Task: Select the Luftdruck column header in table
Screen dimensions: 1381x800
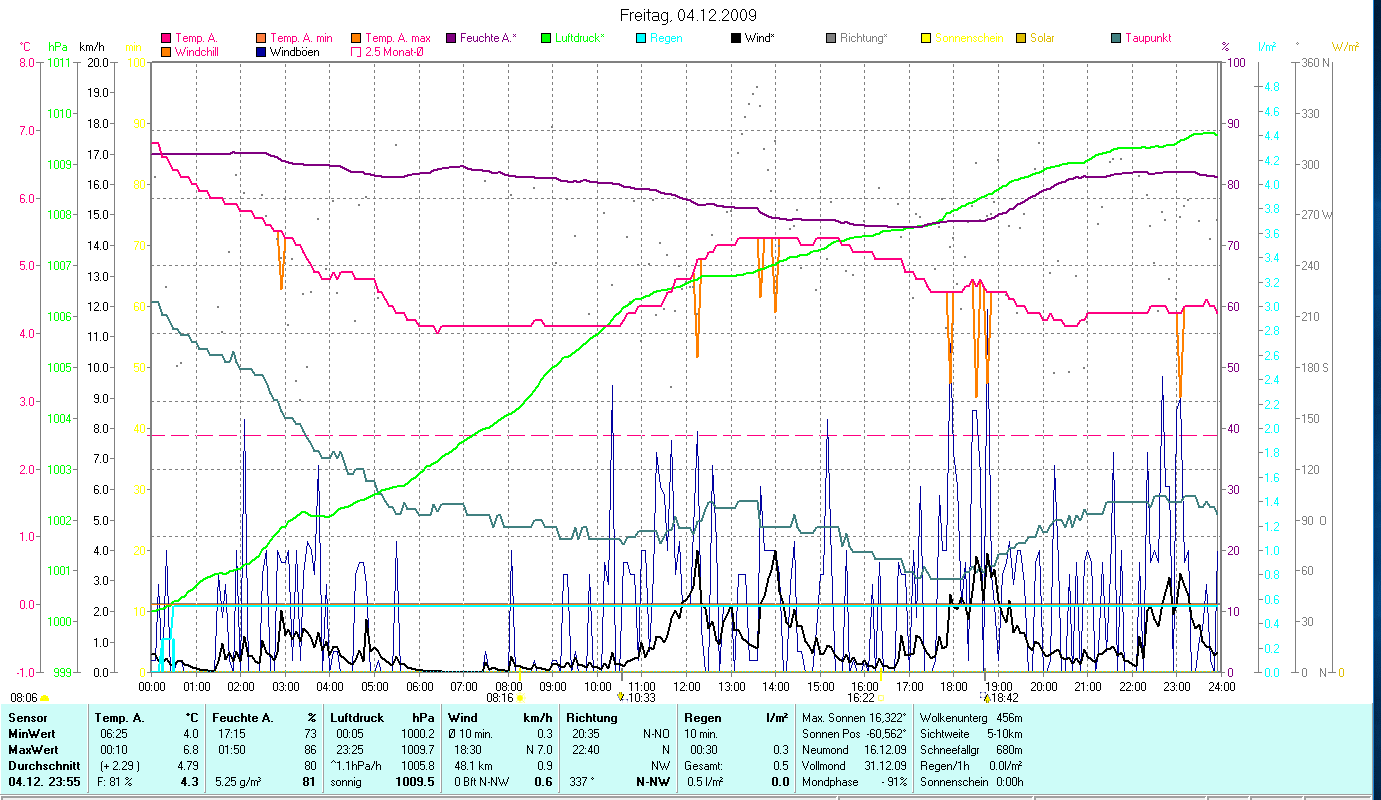Action: [356, 718]
